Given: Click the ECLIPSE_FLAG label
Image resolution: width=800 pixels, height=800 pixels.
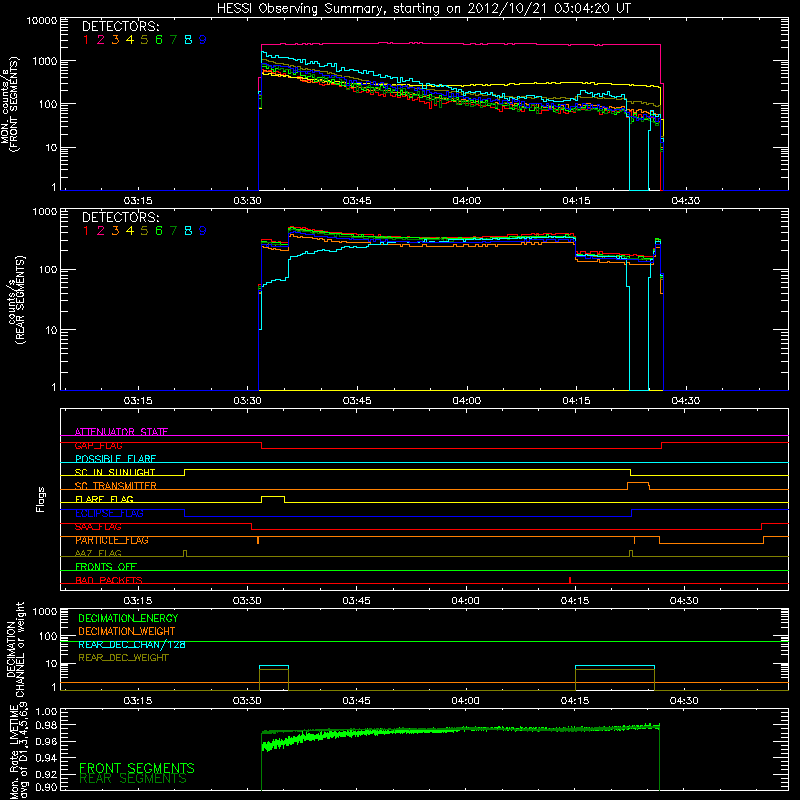Looking at the screenshot, I should (109, 513).
